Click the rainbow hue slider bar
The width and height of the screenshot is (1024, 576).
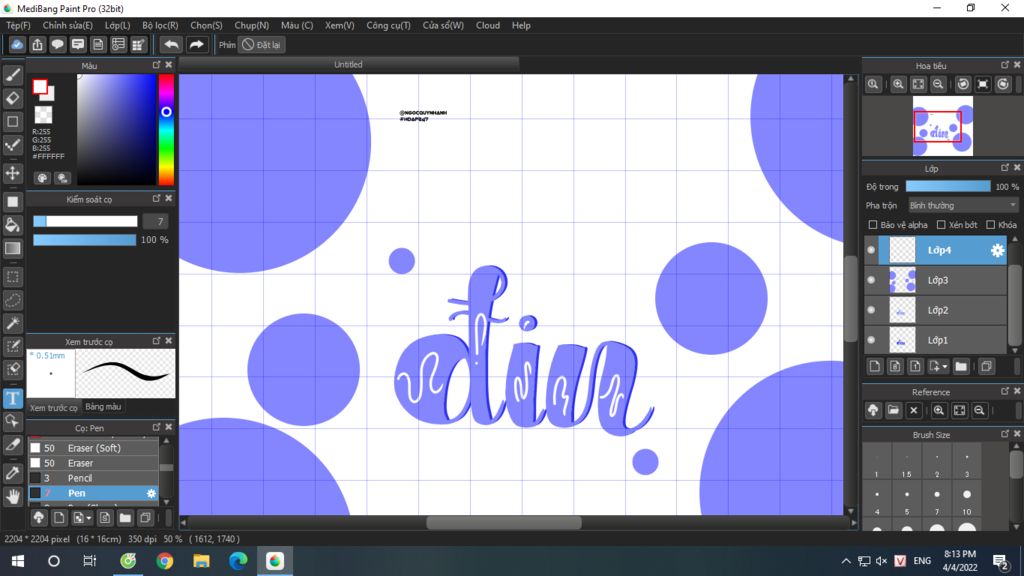coord(167,129)
